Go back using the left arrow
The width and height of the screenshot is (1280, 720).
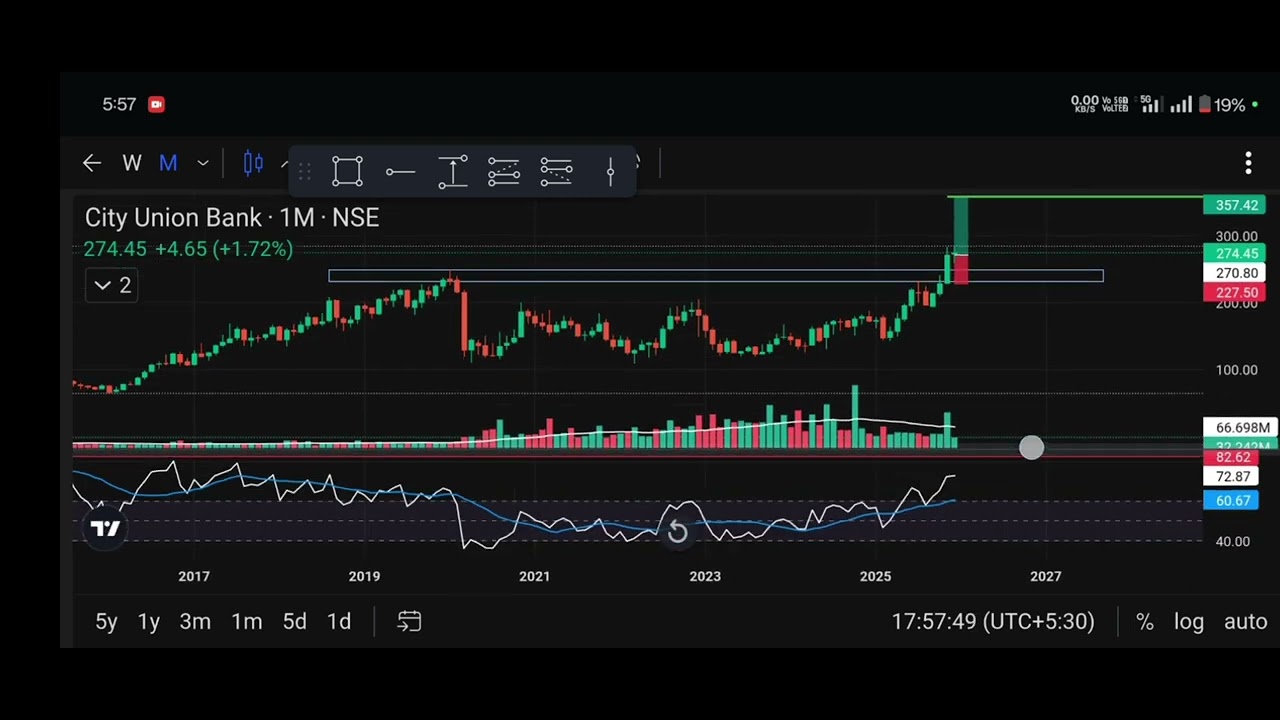tap(92, 163)
